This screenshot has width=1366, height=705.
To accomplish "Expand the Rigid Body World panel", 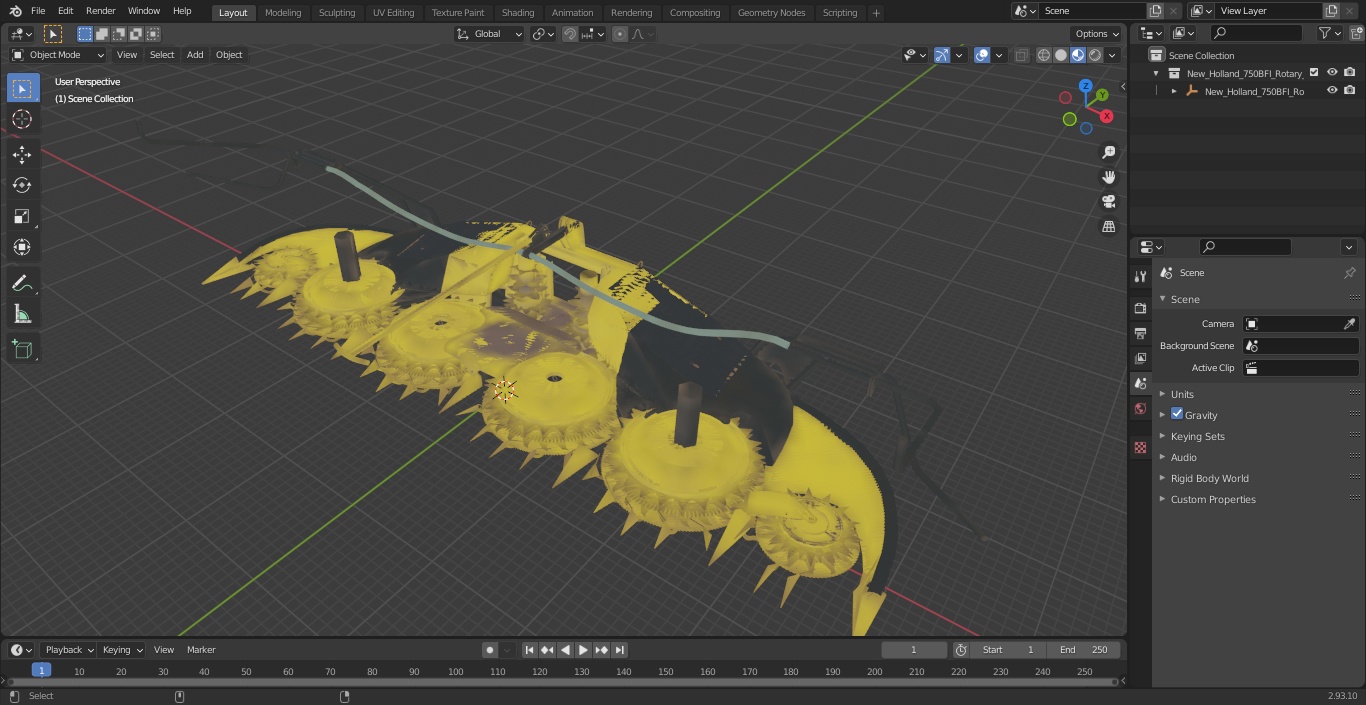I will pyautogui.click(x=1209, y=478).
